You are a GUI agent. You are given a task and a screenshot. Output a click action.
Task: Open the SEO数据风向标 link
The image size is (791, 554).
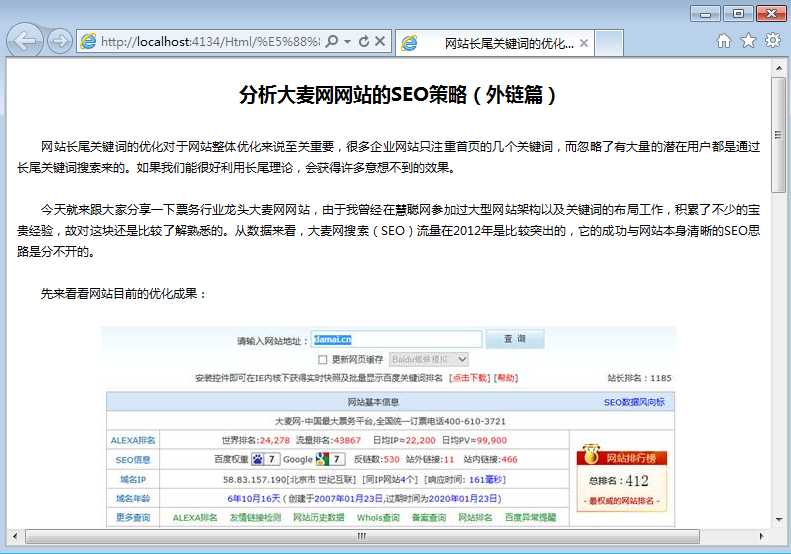[634, 402]
